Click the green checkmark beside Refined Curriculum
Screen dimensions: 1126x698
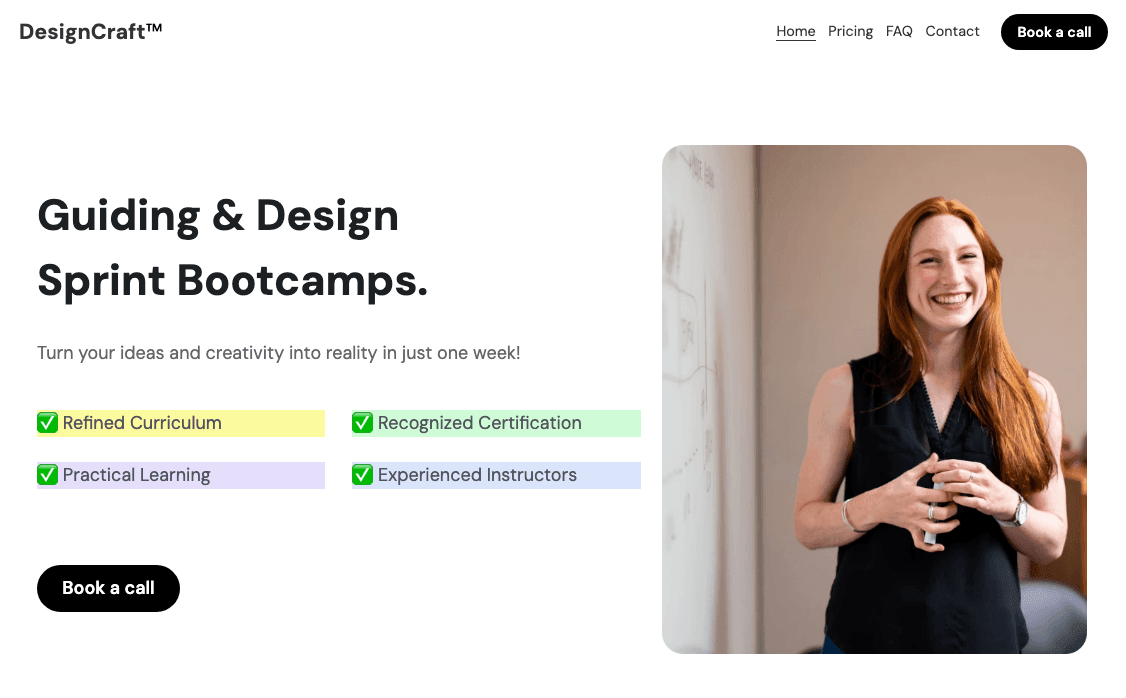pos(47,423)
